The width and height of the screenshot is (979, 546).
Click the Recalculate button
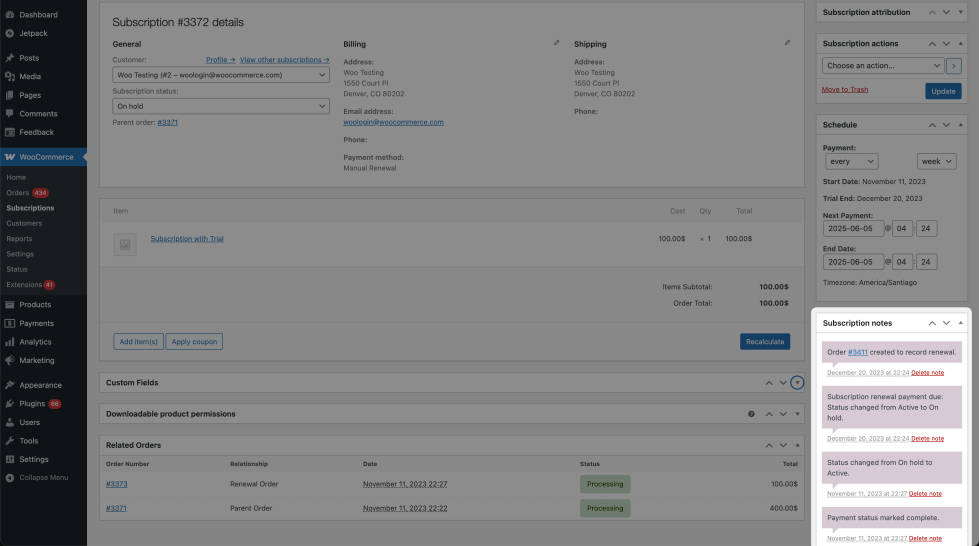pos(765,342)
